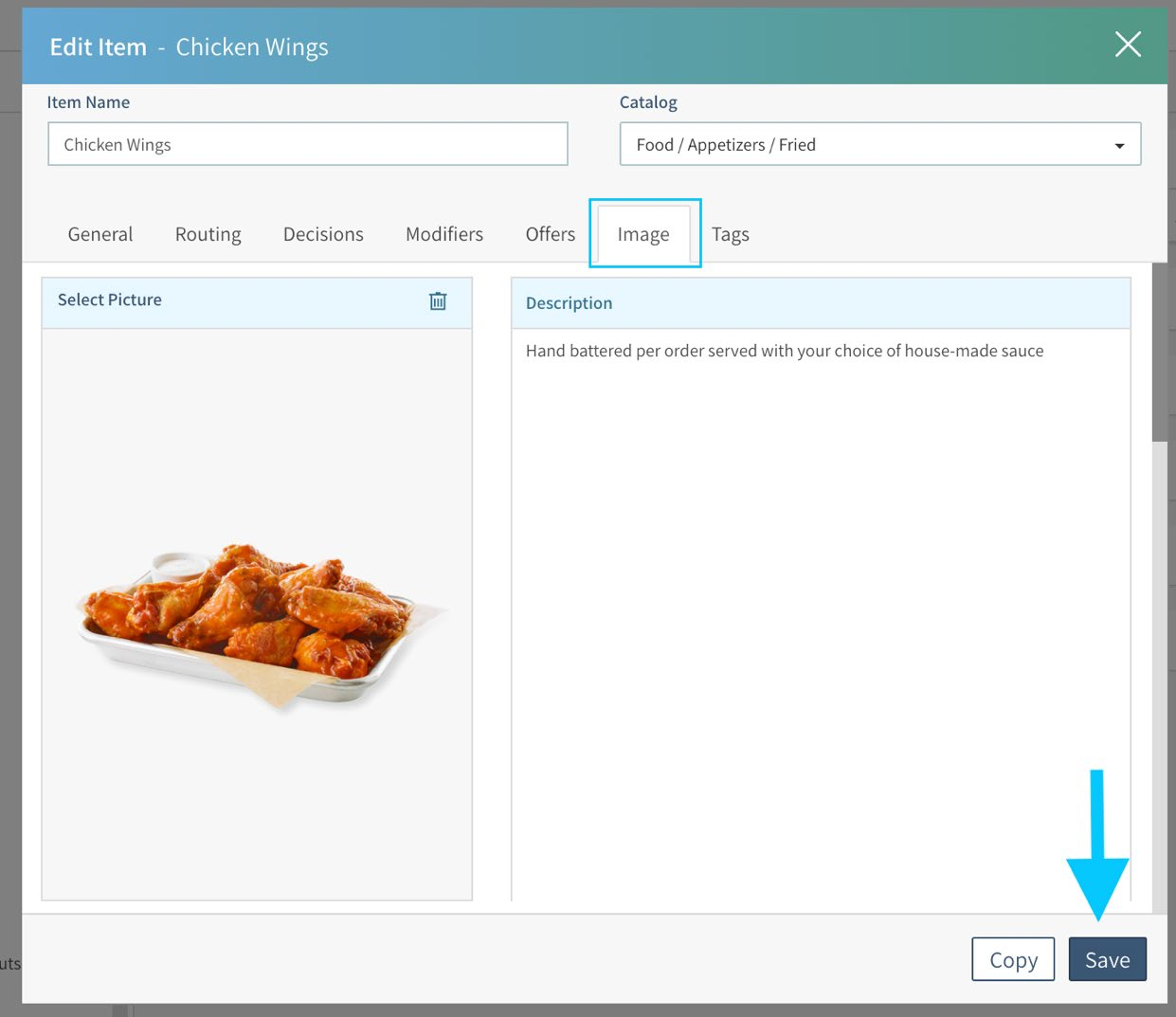The width and height of the screenshot is (1176, 1017).
Task: Show the Offers tab
Action: pyautogui.click(x=550, y=234)
